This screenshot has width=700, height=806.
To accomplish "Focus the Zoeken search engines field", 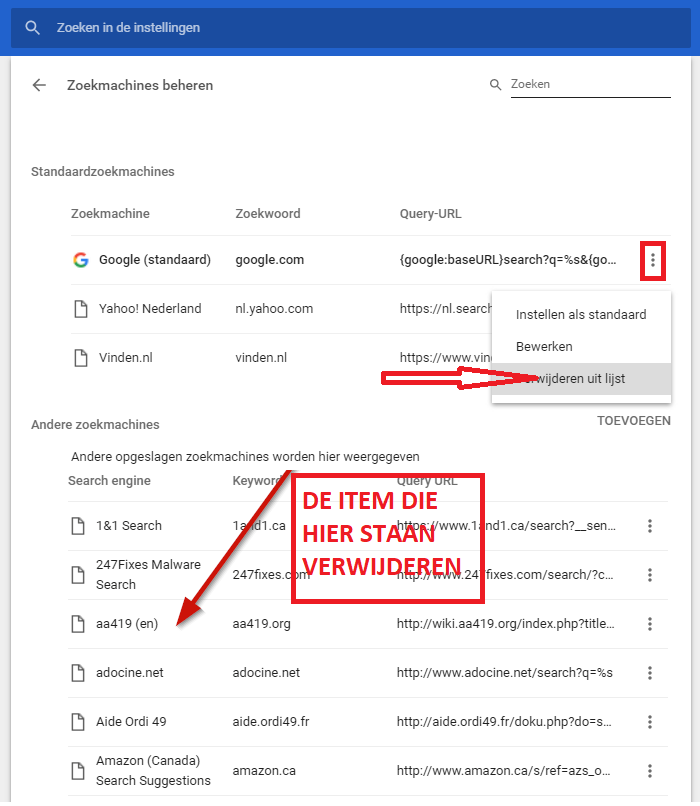I will [591, 84].
